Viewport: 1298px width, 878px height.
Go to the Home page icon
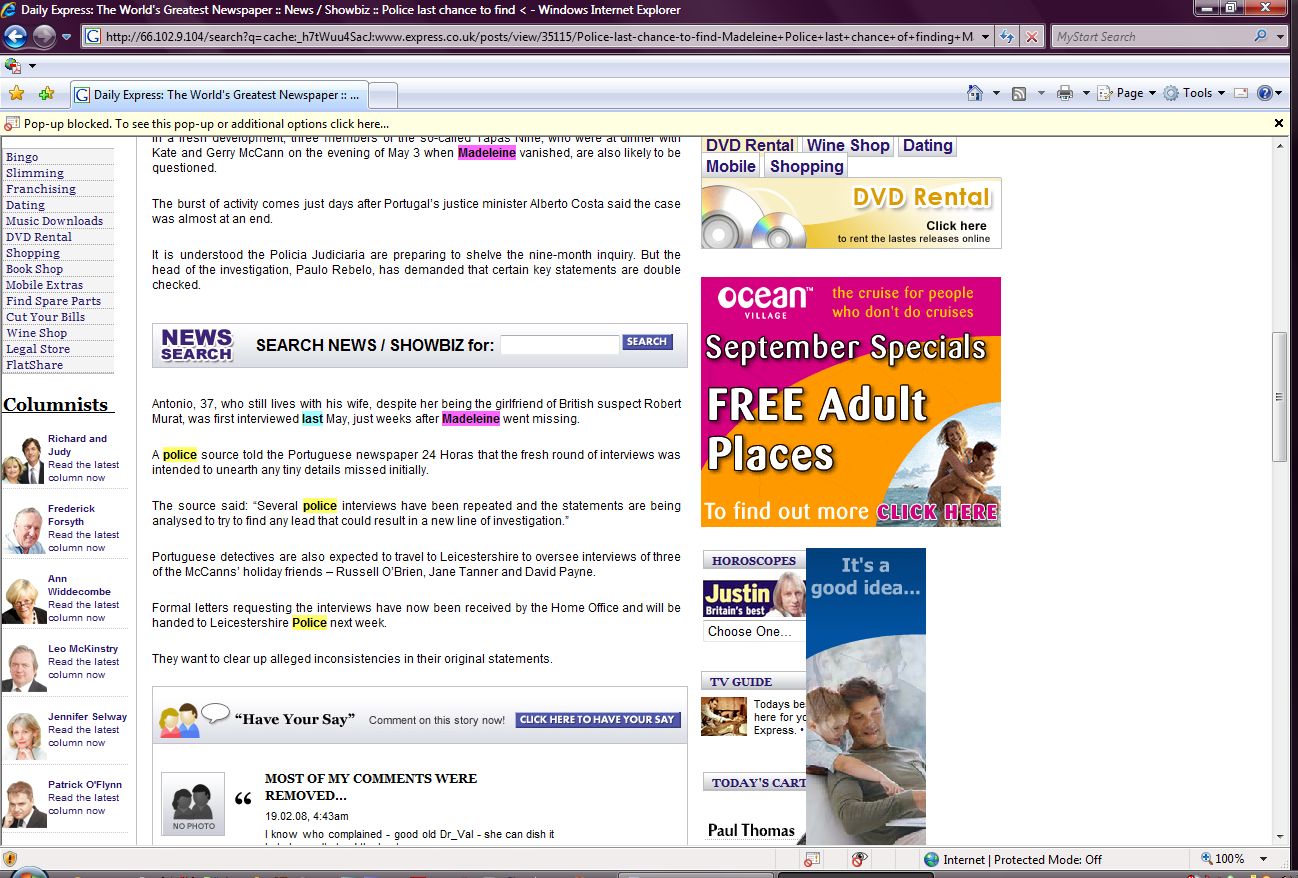[975, 93]
